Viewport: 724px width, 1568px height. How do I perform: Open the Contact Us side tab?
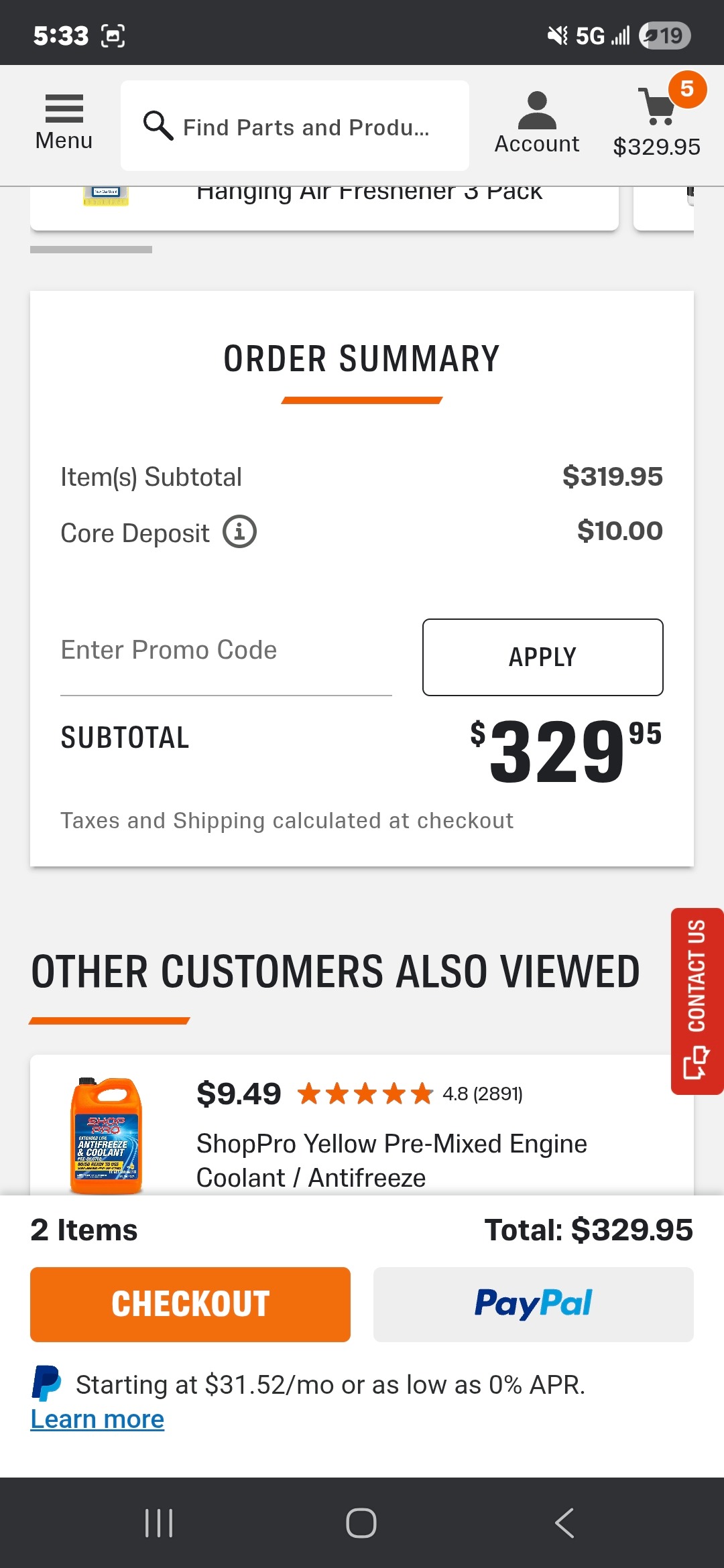click(697, 1001)
